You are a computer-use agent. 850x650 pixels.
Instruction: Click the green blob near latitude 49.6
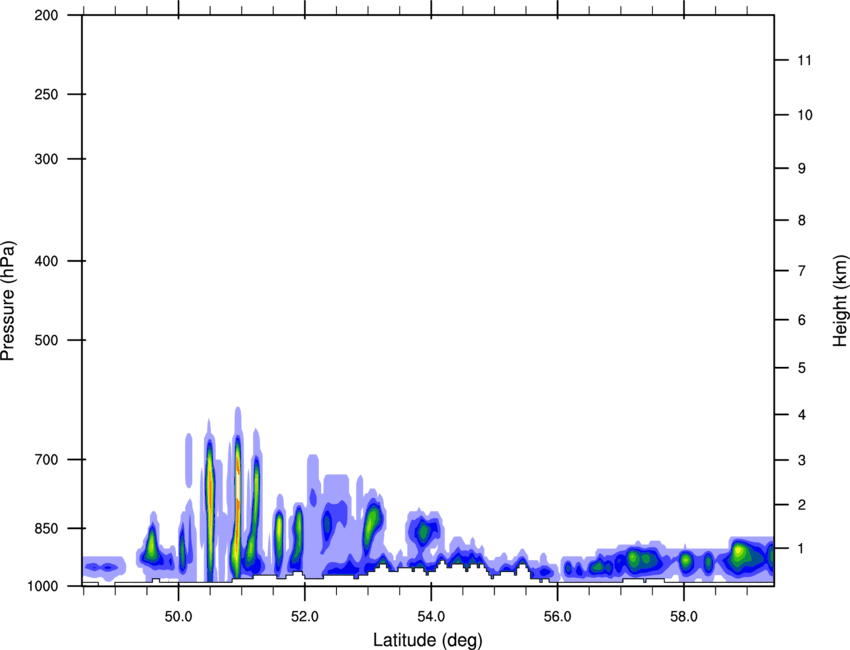click(x=151, y=543)
